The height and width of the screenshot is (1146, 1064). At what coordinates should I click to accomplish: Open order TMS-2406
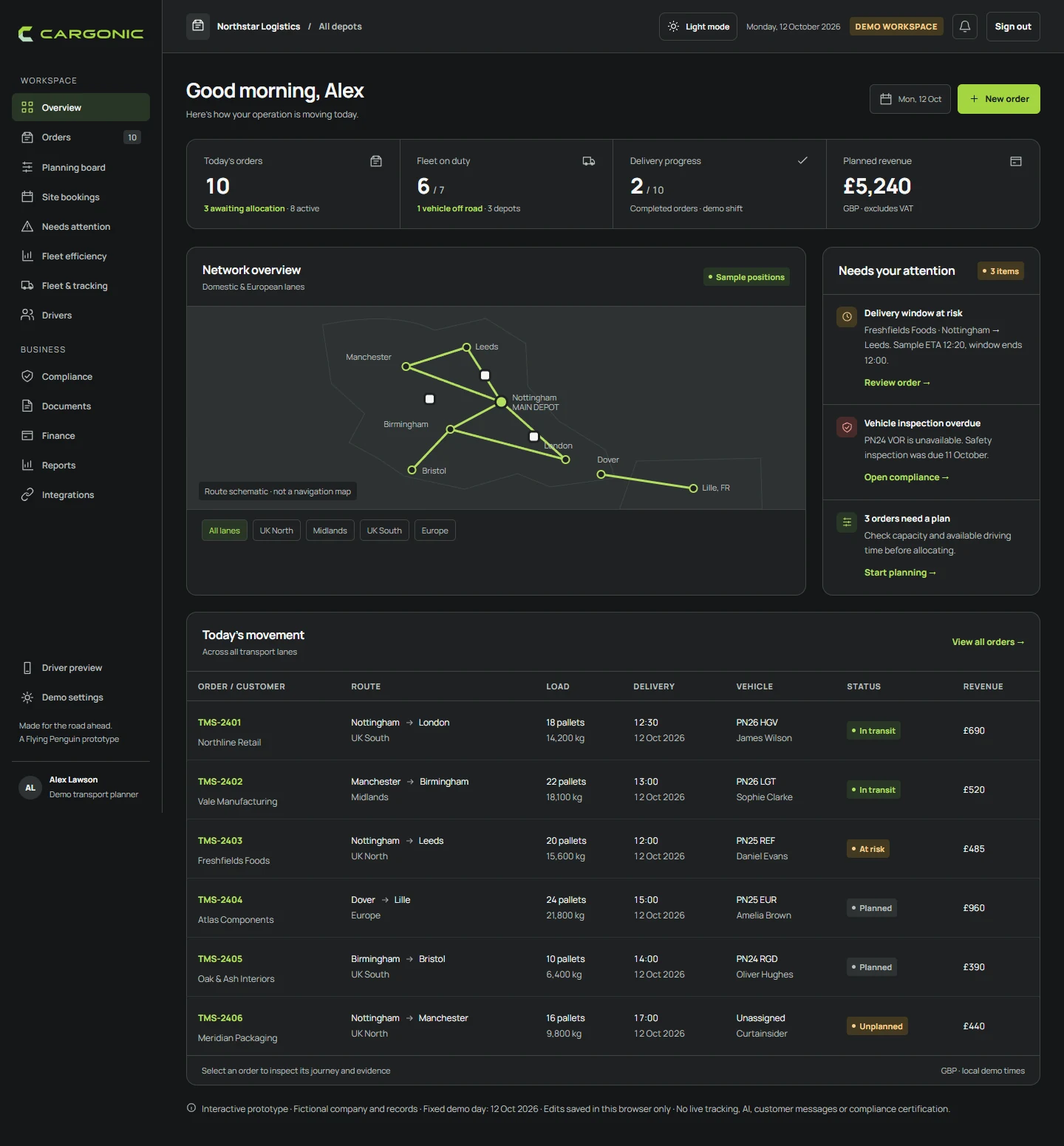click(220, 1018)
